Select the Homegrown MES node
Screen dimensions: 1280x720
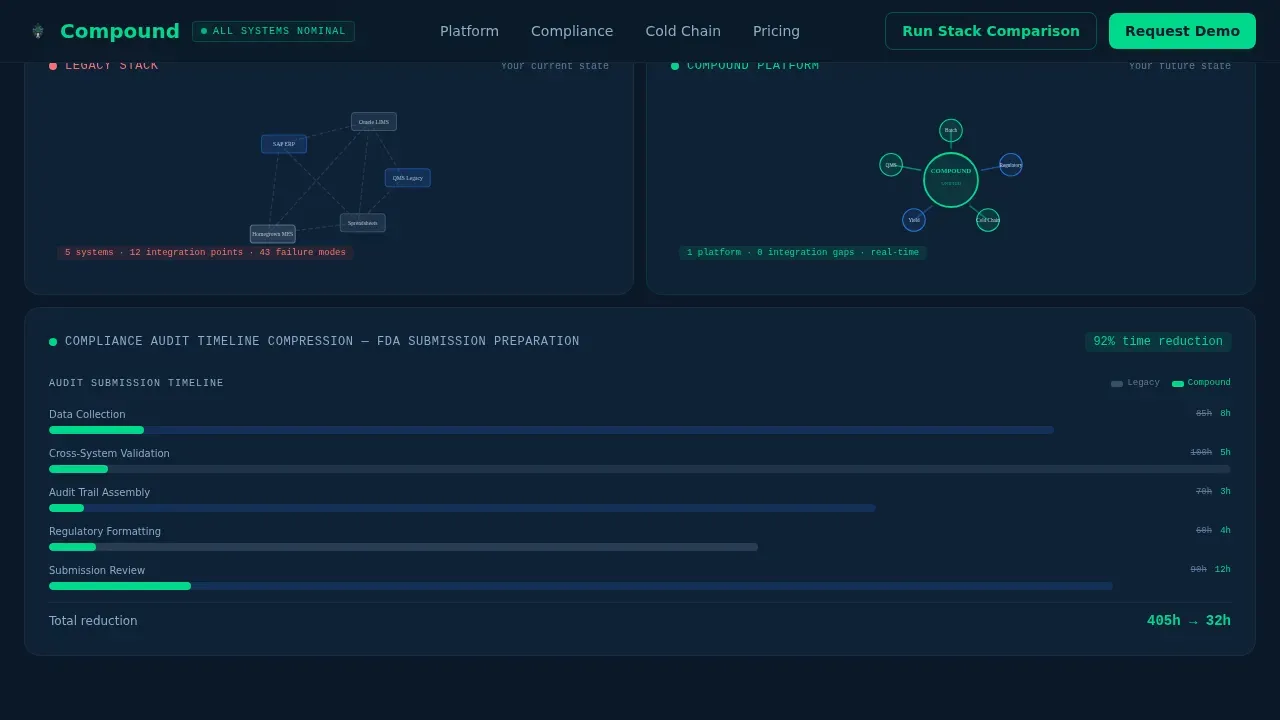tap(273, 234)
